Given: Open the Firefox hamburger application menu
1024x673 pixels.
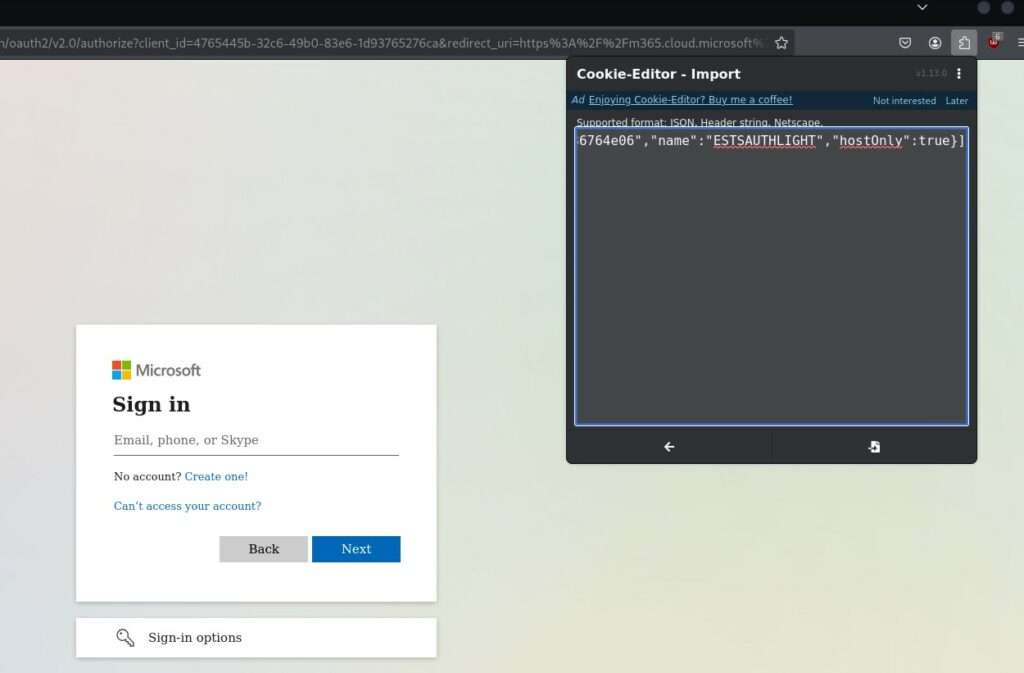Looking at the screenshot, I should (1019, 43).
